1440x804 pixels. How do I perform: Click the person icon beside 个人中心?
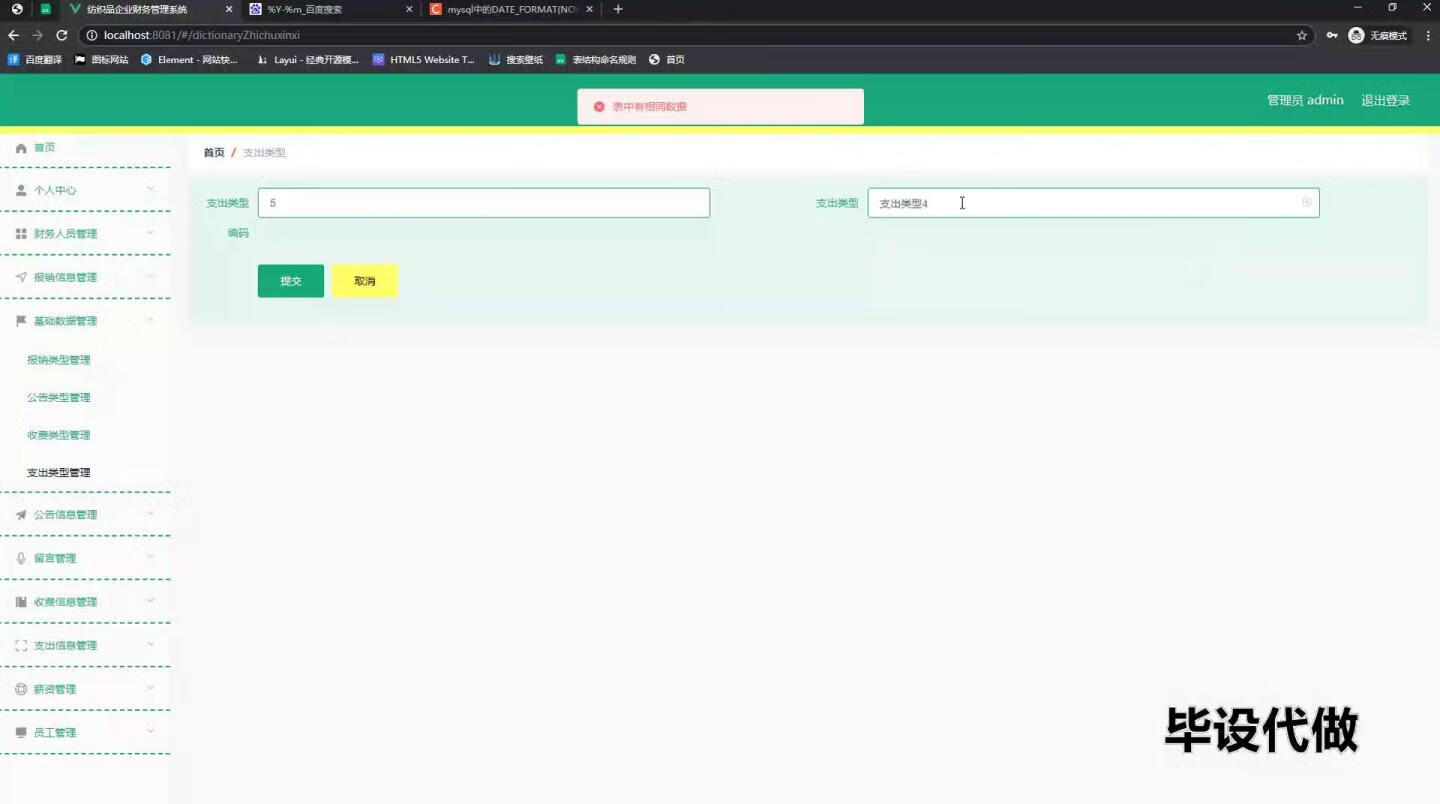click(x=21, y=190)
